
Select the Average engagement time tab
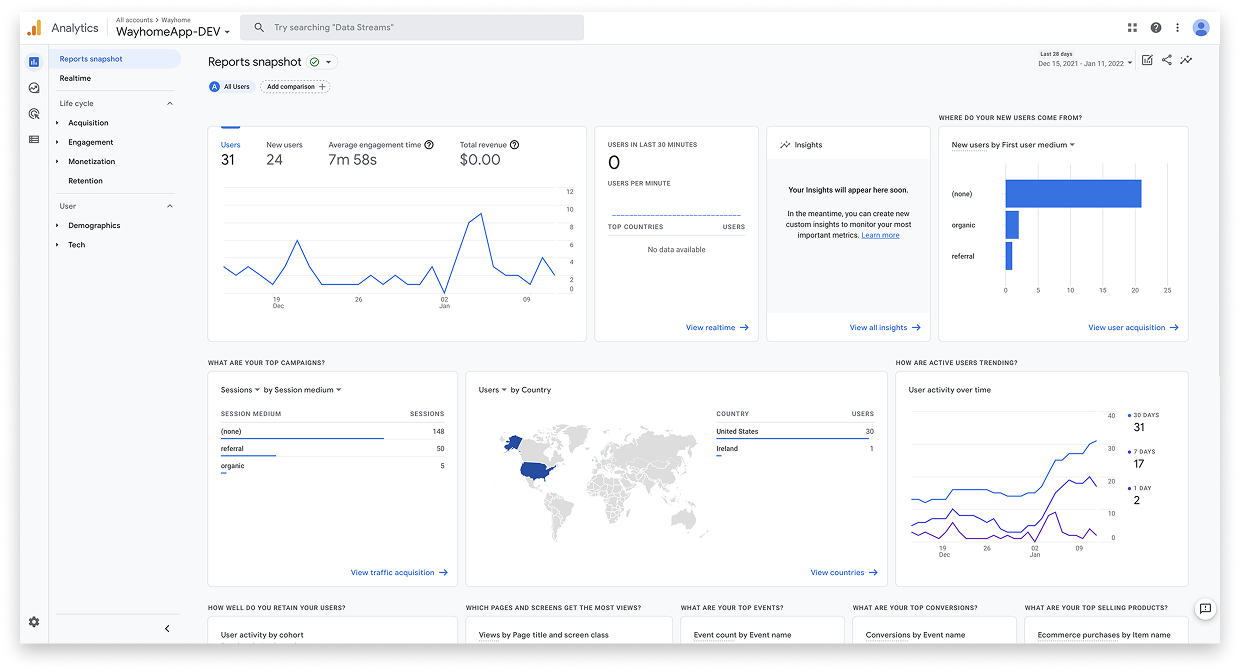coord(380,153)
